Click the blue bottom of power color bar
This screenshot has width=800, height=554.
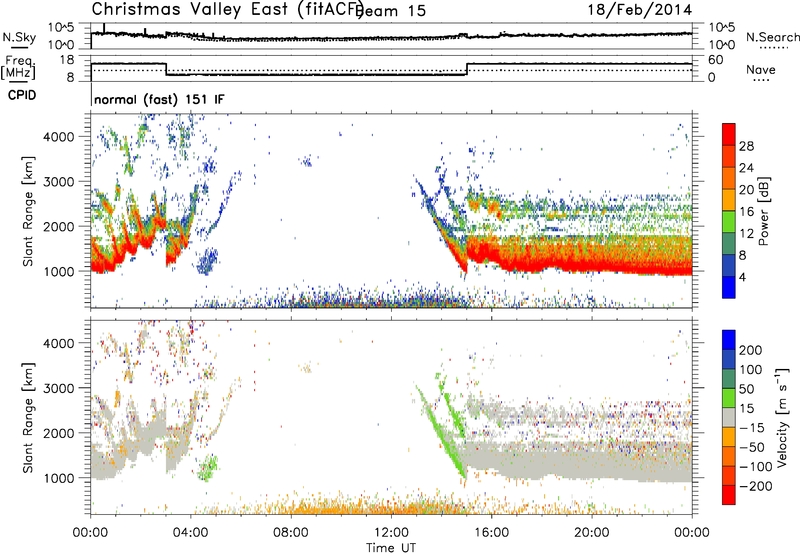click(x=729, y=288)
